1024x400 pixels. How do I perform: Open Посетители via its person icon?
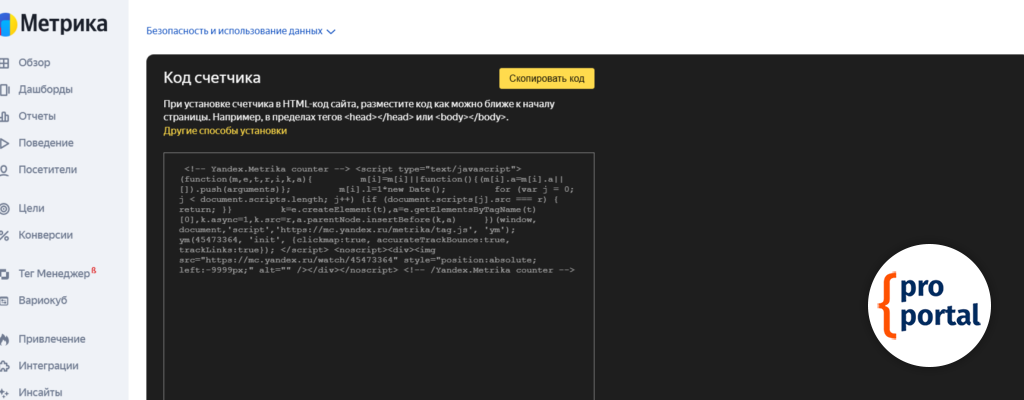[5, 169]
